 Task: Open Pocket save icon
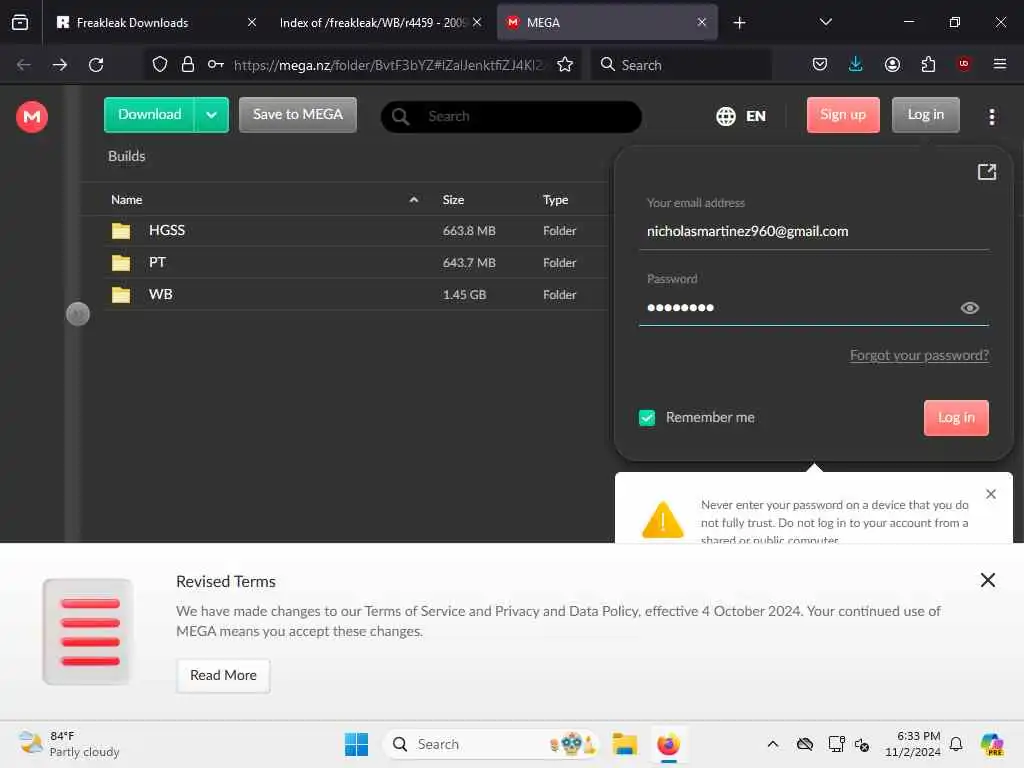click(x=820, y=64)
